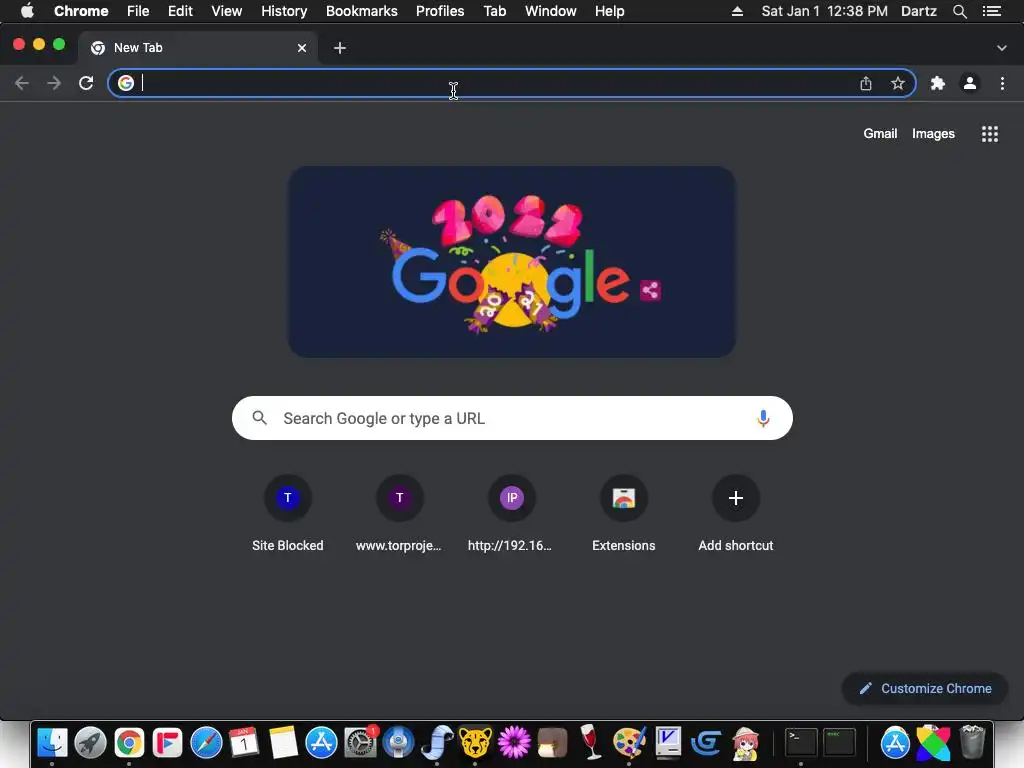Open the Images link
1024x768 pixels.
point(933,133)
